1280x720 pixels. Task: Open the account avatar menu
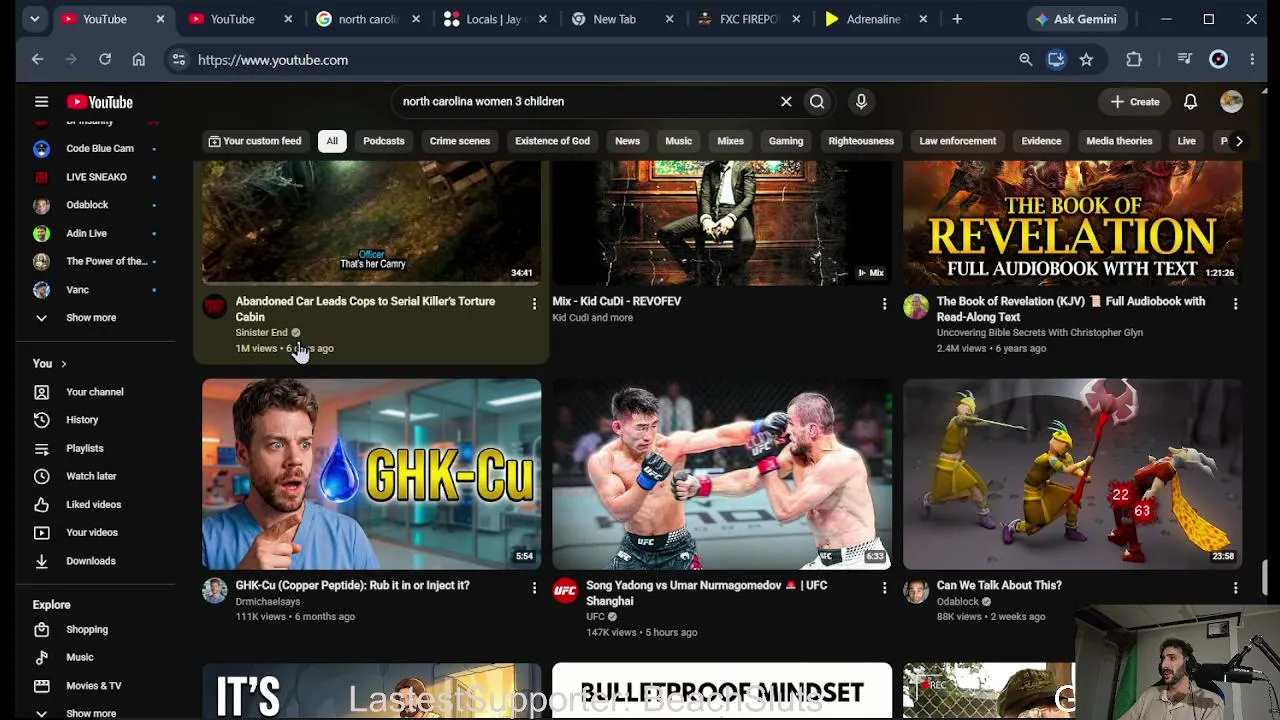click(1231, 102)
